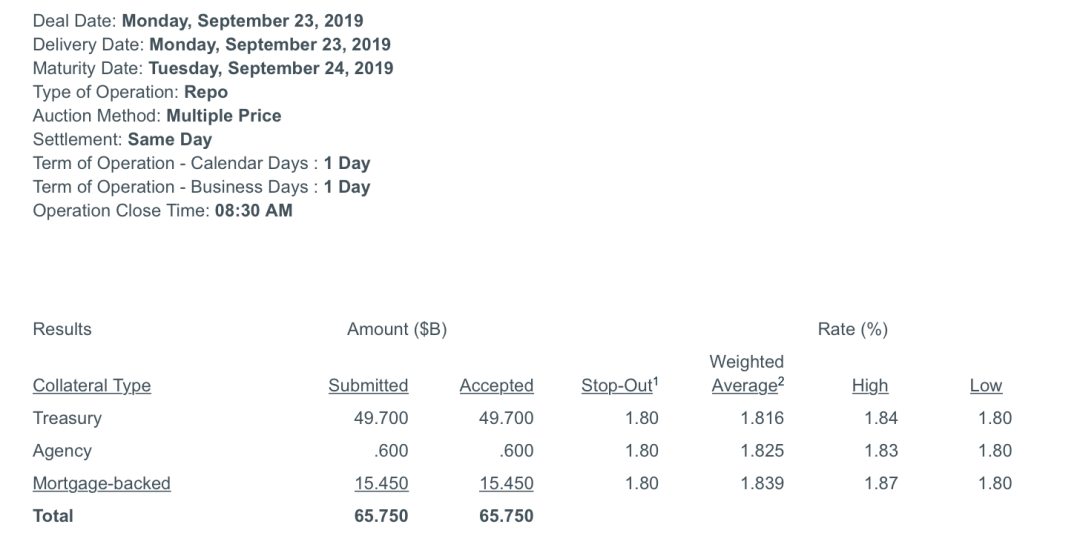Click the Mortgage-backed high rate 1.87
Screen dimensions: 1080x550
coord(881,483)
